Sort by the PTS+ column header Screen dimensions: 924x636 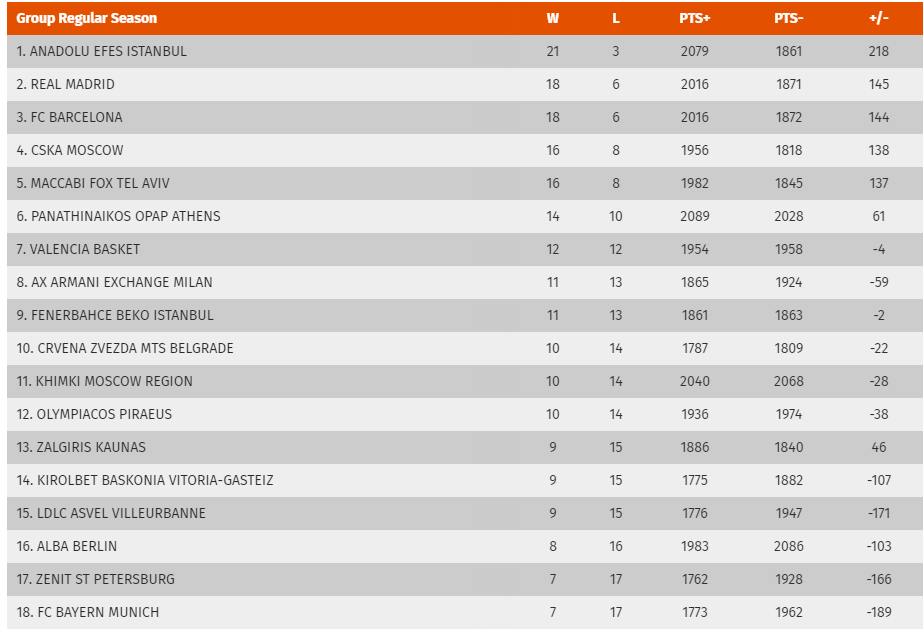(695, 18)
